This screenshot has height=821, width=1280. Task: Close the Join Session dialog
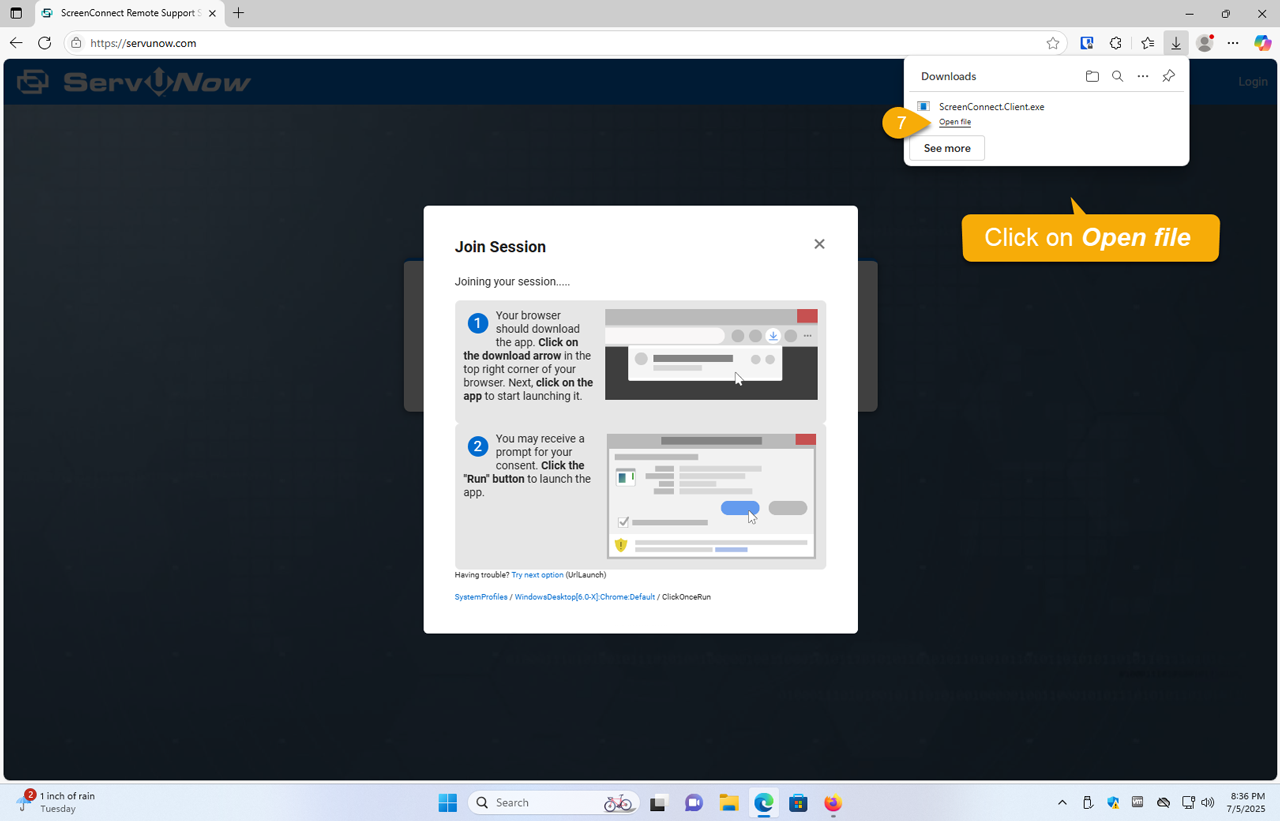tap(819, 244)
